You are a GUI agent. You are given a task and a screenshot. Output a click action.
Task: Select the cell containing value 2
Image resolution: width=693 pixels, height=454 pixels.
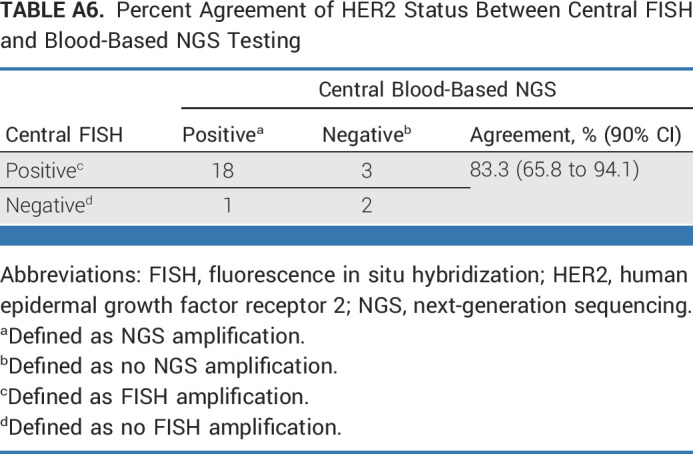coord(366,206)
